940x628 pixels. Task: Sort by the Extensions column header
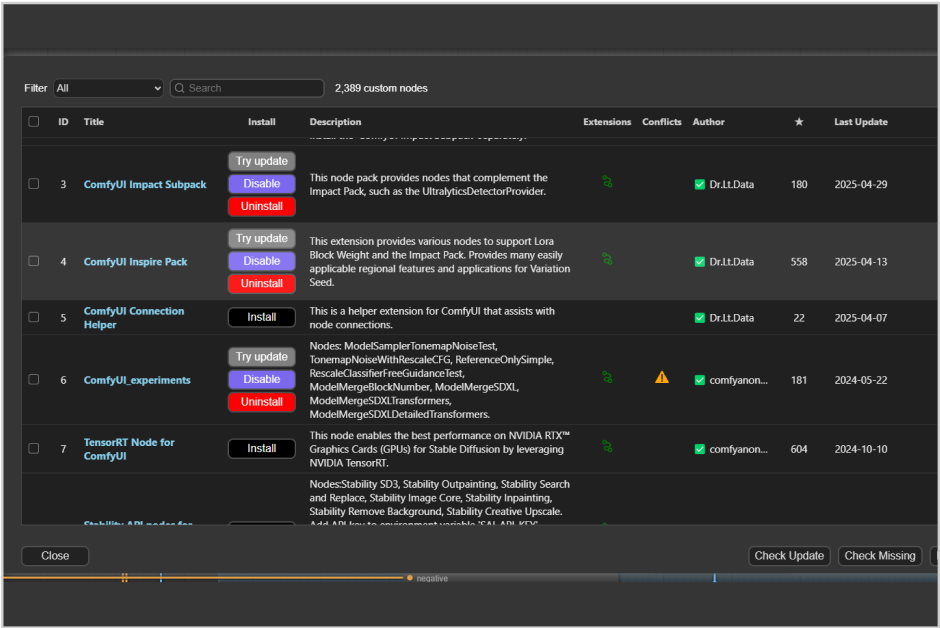(607, 122)
